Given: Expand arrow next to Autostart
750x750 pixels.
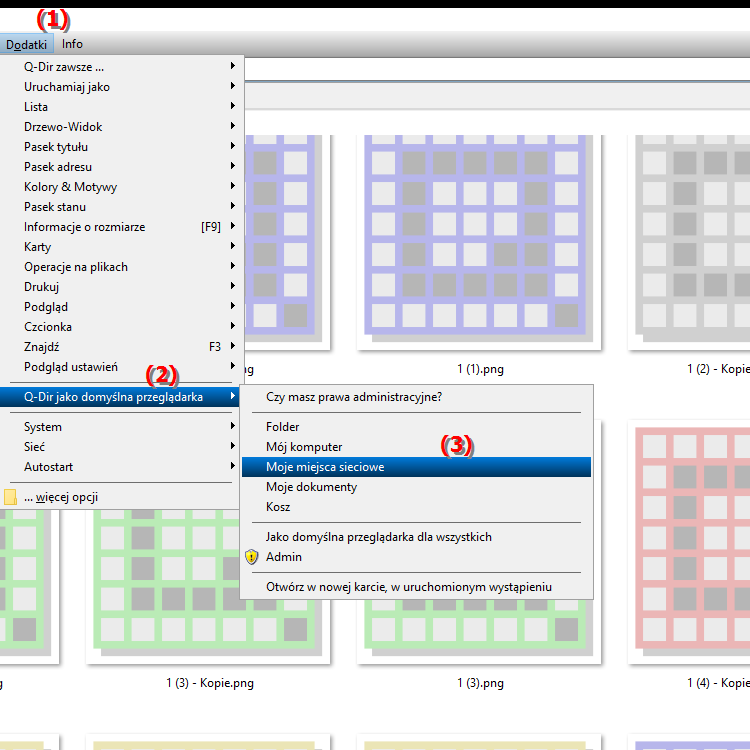Looking at the screenshot, I should point(232,465).
